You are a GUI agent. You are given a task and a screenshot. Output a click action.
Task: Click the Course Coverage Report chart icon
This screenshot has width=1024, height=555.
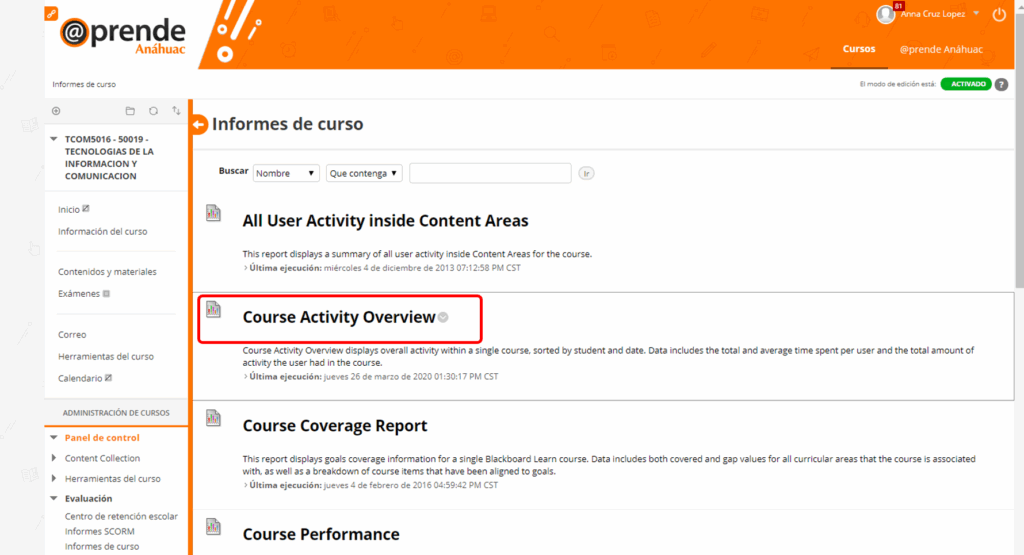point(213,418)
